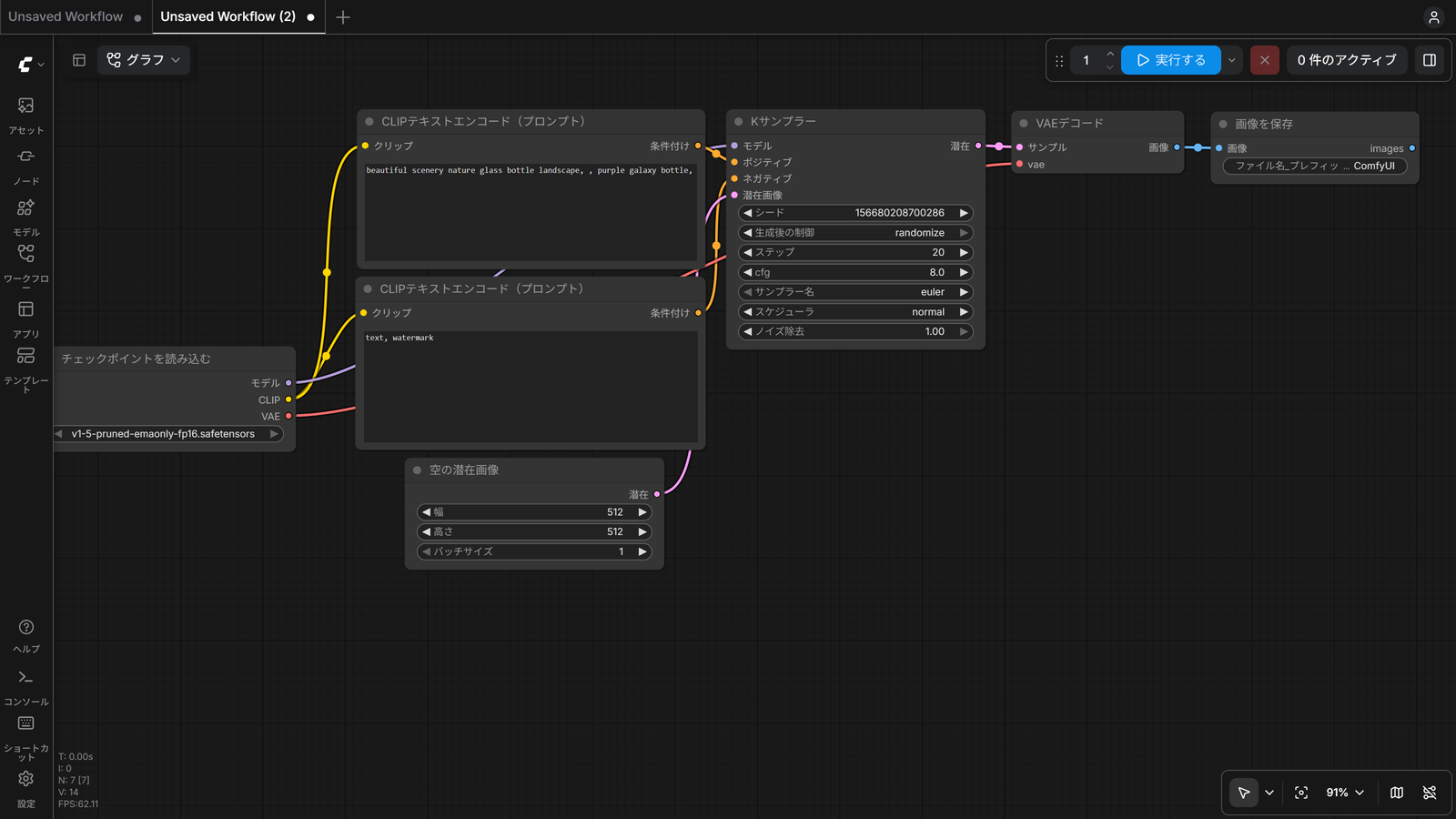Open the 91% zoom dropdown
Viewport: 1456px width, 819px height.
[x=1345, y=793]
